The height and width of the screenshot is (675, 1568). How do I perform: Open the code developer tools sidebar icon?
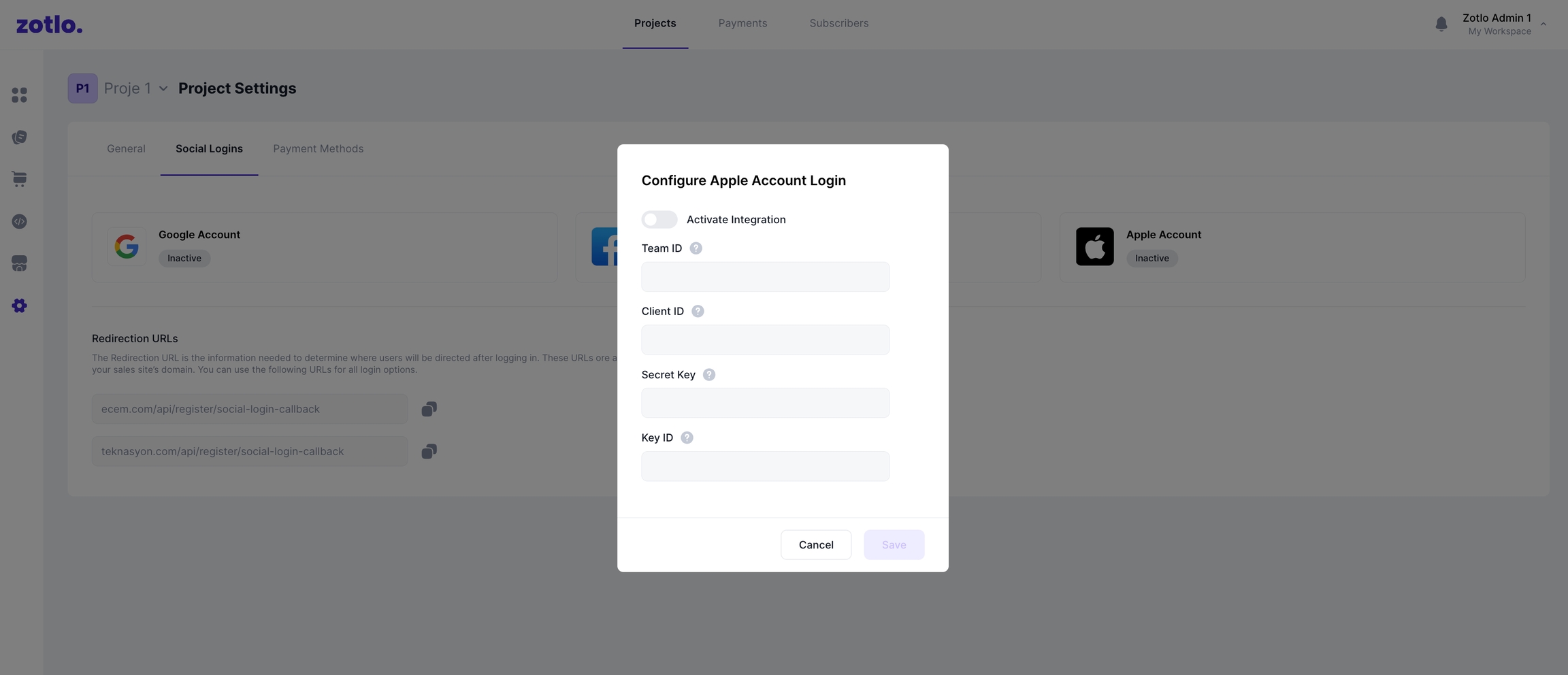point(20,222)
